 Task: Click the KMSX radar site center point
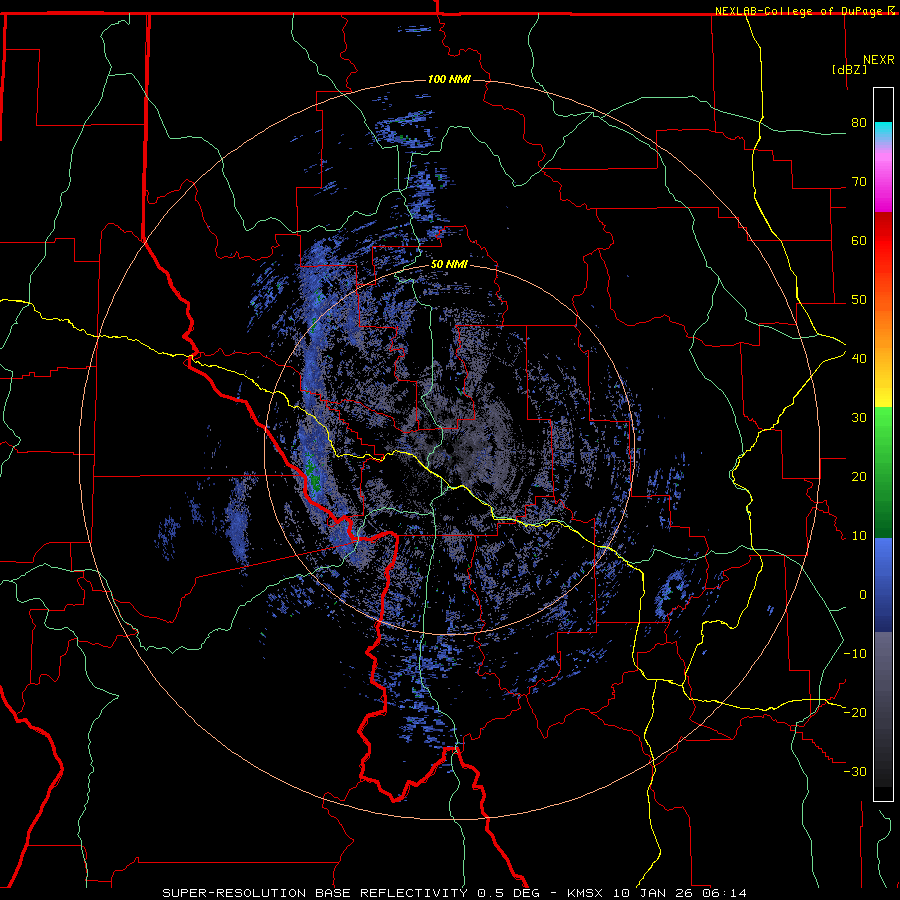(x=449, y=449)
